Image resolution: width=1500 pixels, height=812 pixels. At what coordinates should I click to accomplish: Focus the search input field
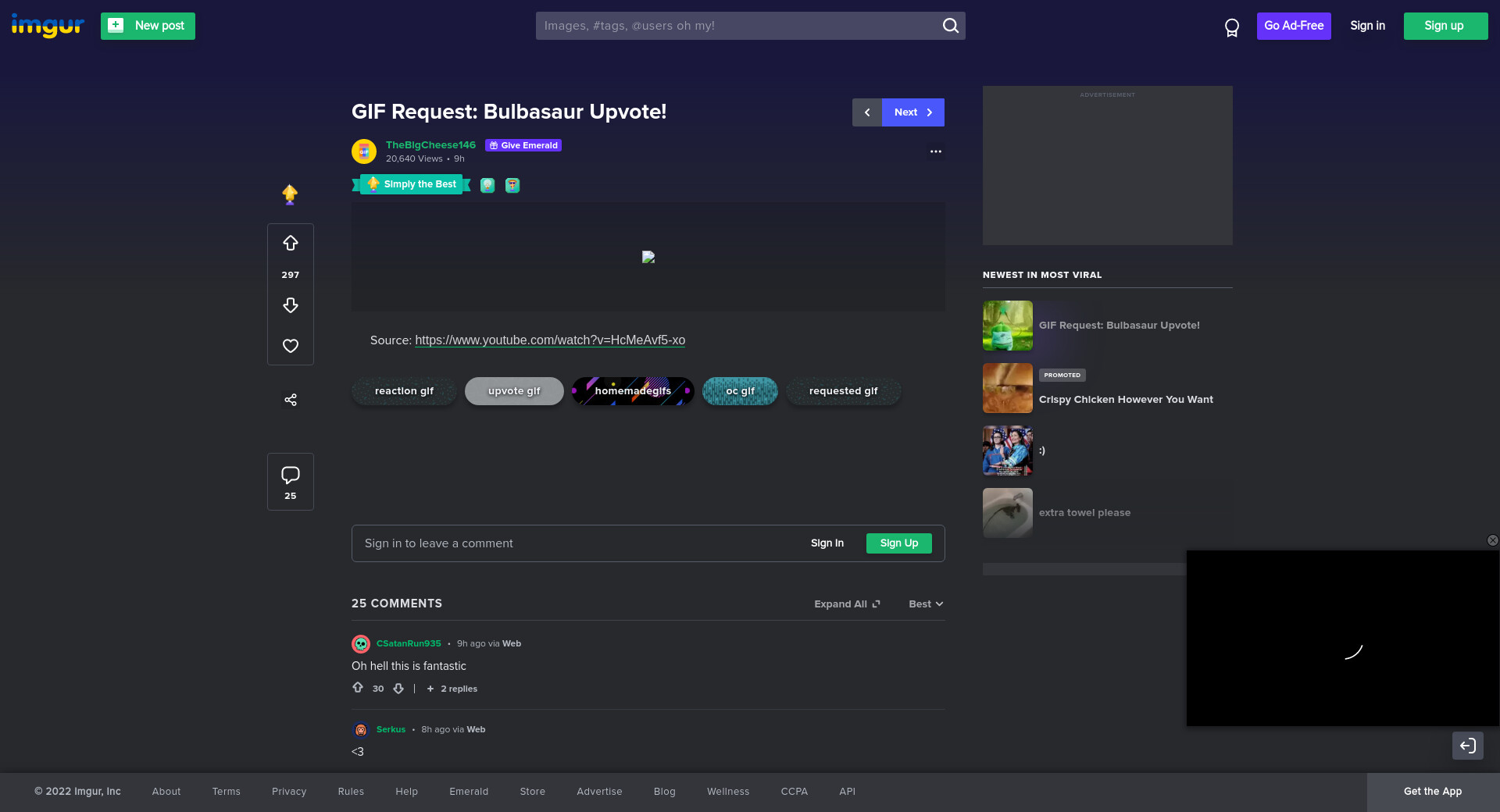tap(738, 26)
